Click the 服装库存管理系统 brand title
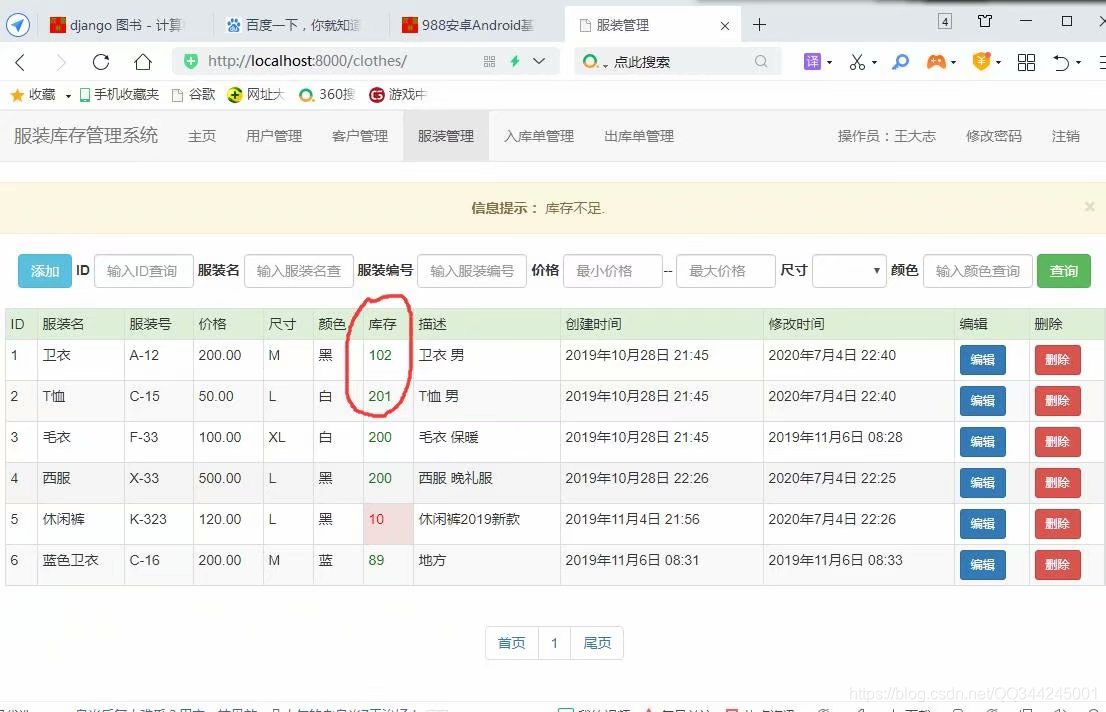Screen dimensions: 1106x712 pyautogui.click(x=86, y=135)
